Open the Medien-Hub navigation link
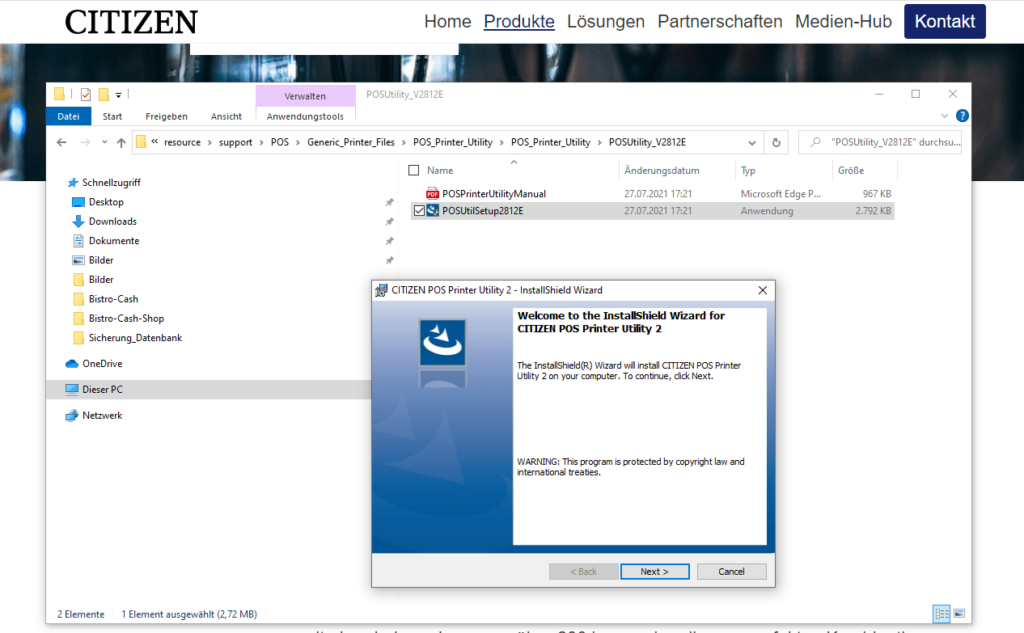The image size is (1024, 633). [x=843, y=22]
